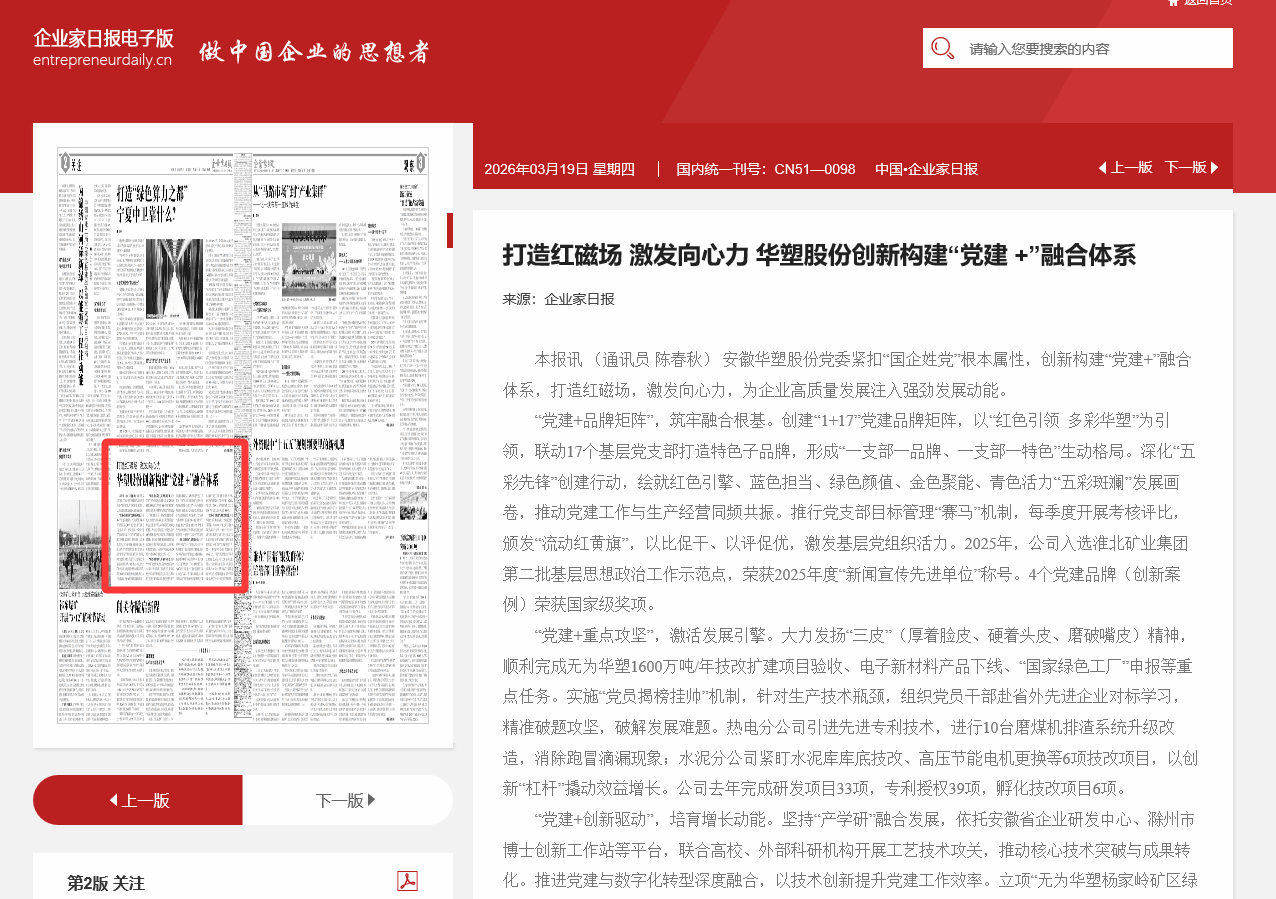Click the red scroll marker beside newspaper preview

450,230
